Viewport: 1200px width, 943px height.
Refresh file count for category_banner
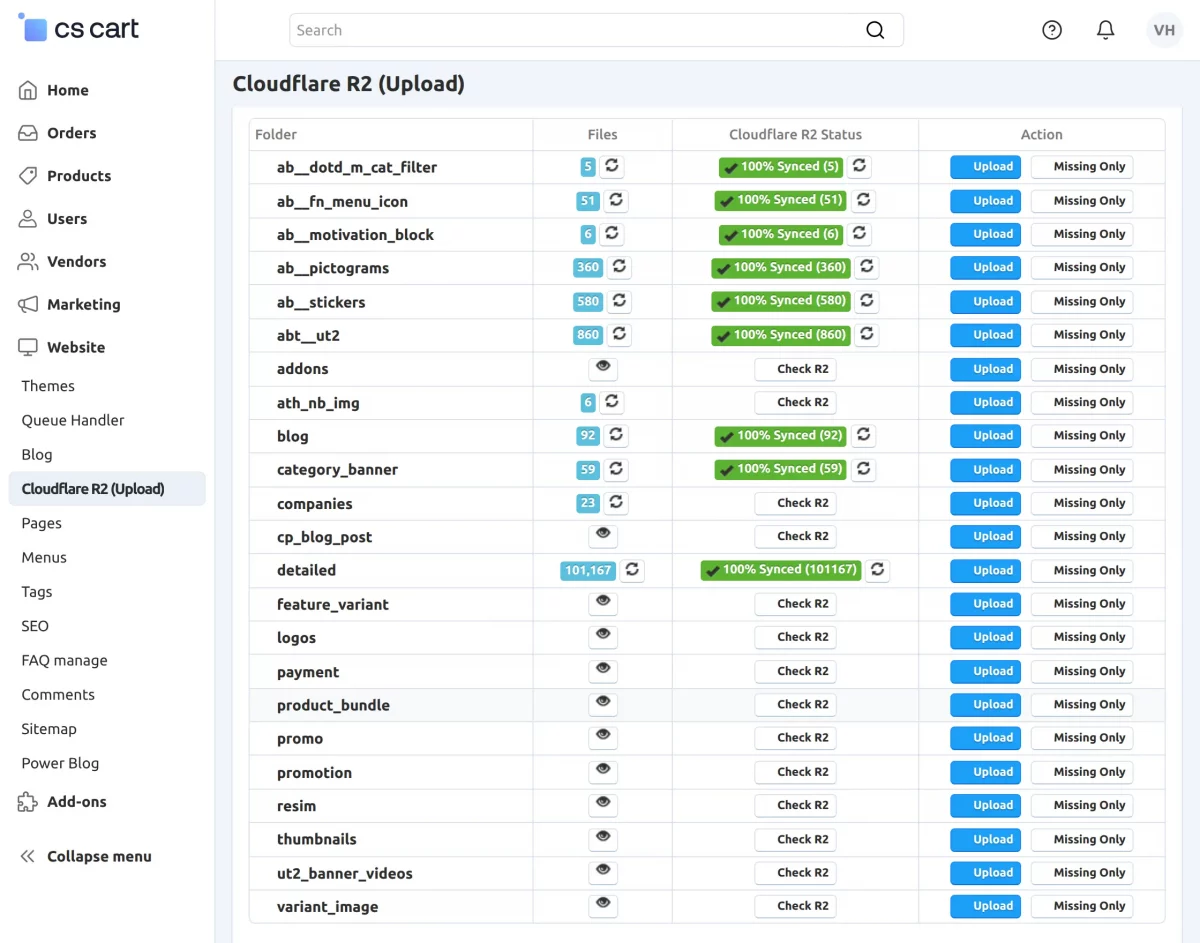coord(616,469)
